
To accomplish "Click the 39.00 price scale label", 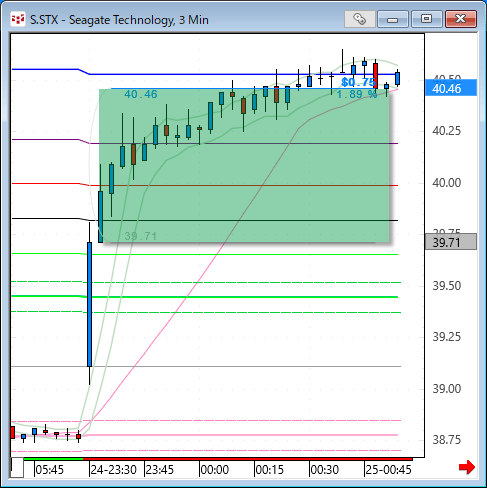I will click(x=447, y=389).
